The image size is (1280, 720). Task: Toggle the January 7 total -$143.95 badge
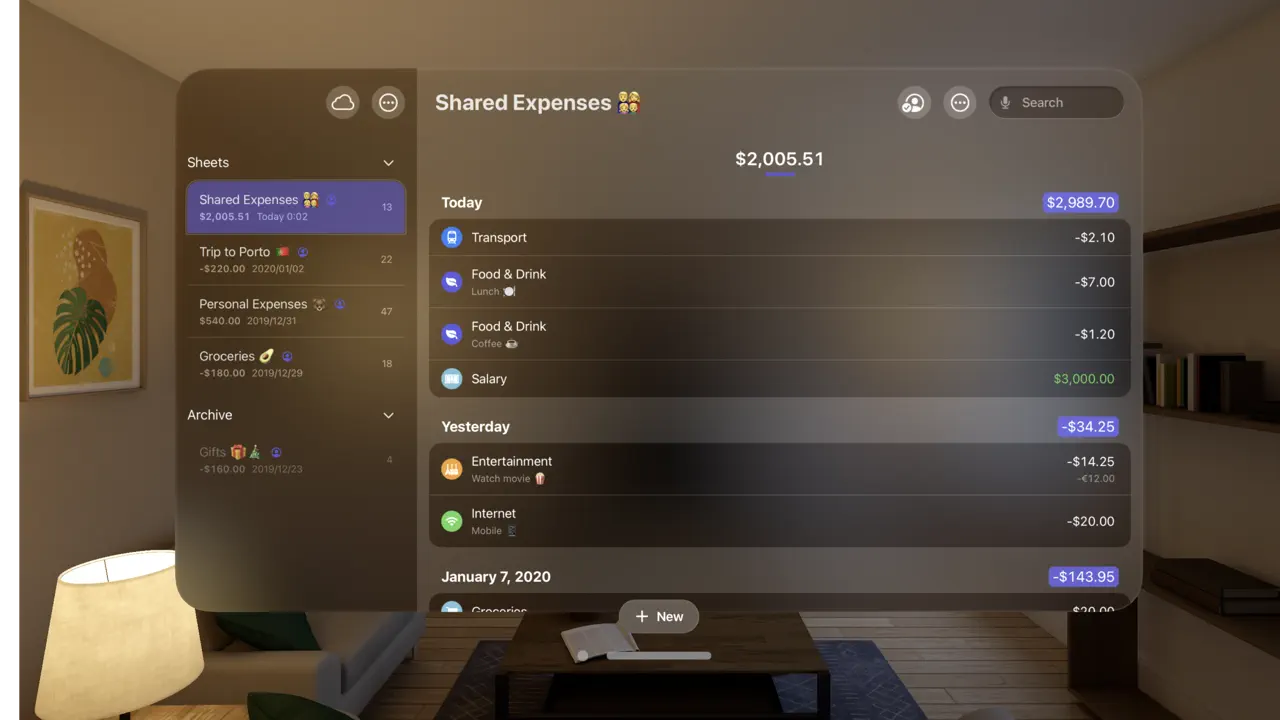[x=1083, y=577]
